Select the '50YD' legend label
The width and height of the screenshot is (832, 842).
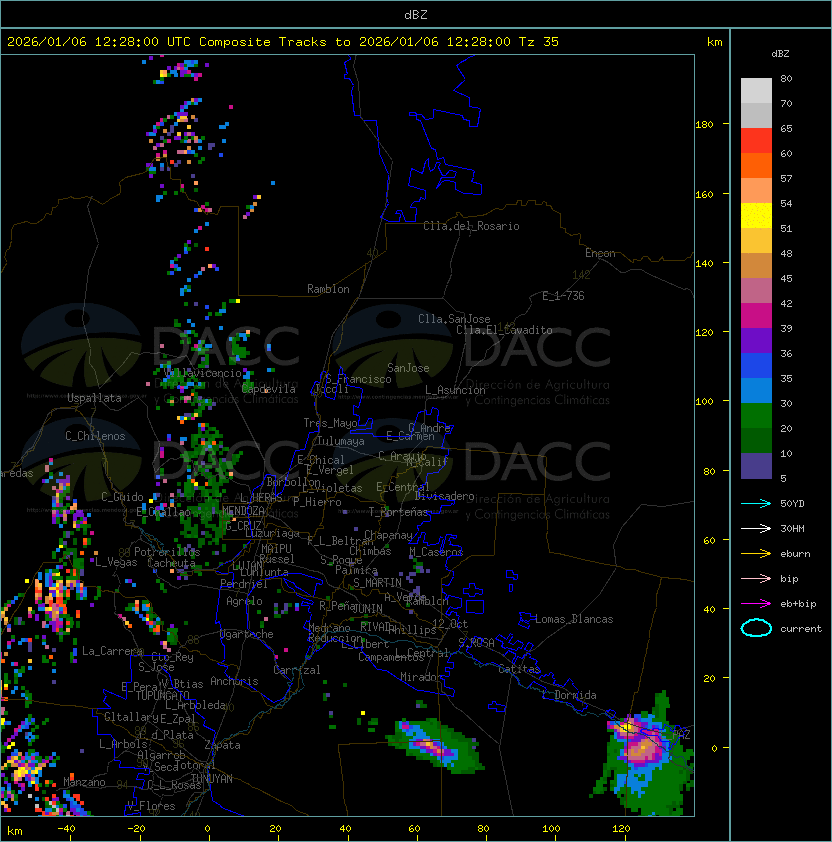tap(792, 503)
